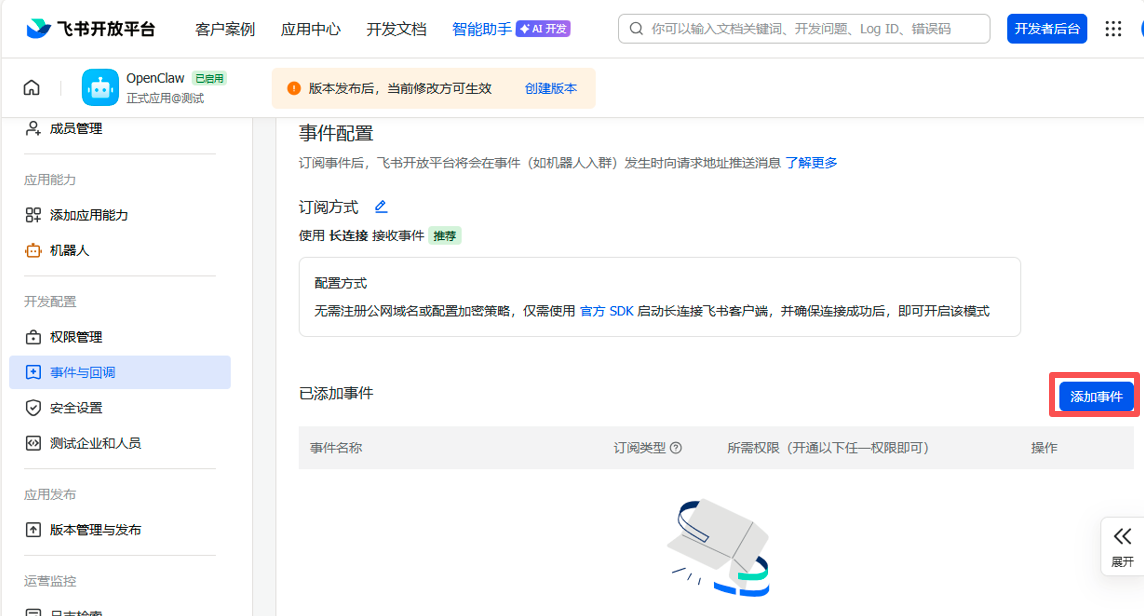This screenshot has height=616, width=1144.
Task: Switch to 开发文档 navigation item
Action: coord(396,30)
